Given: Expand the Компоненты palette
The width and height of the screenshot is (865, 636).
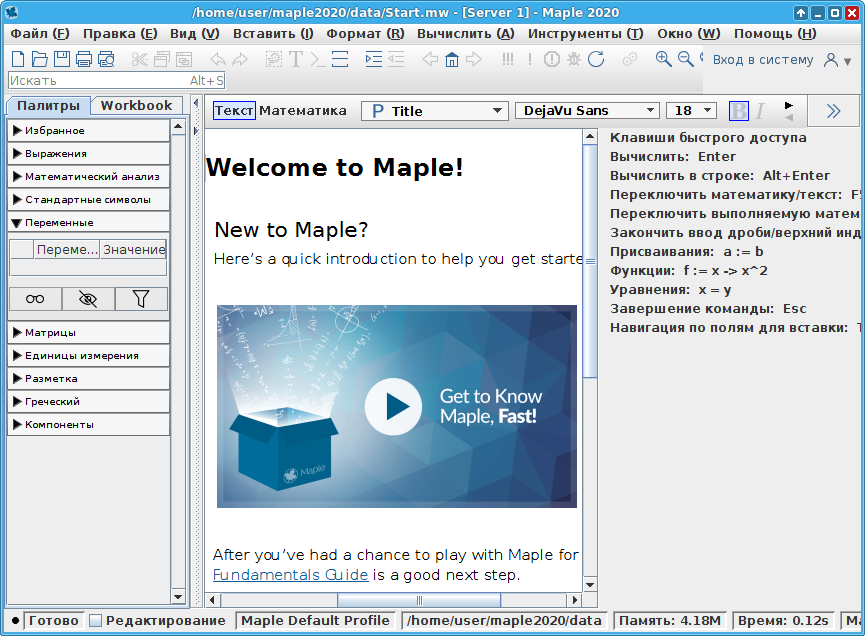Looking at the screenshot, I should tap(88, 425).
